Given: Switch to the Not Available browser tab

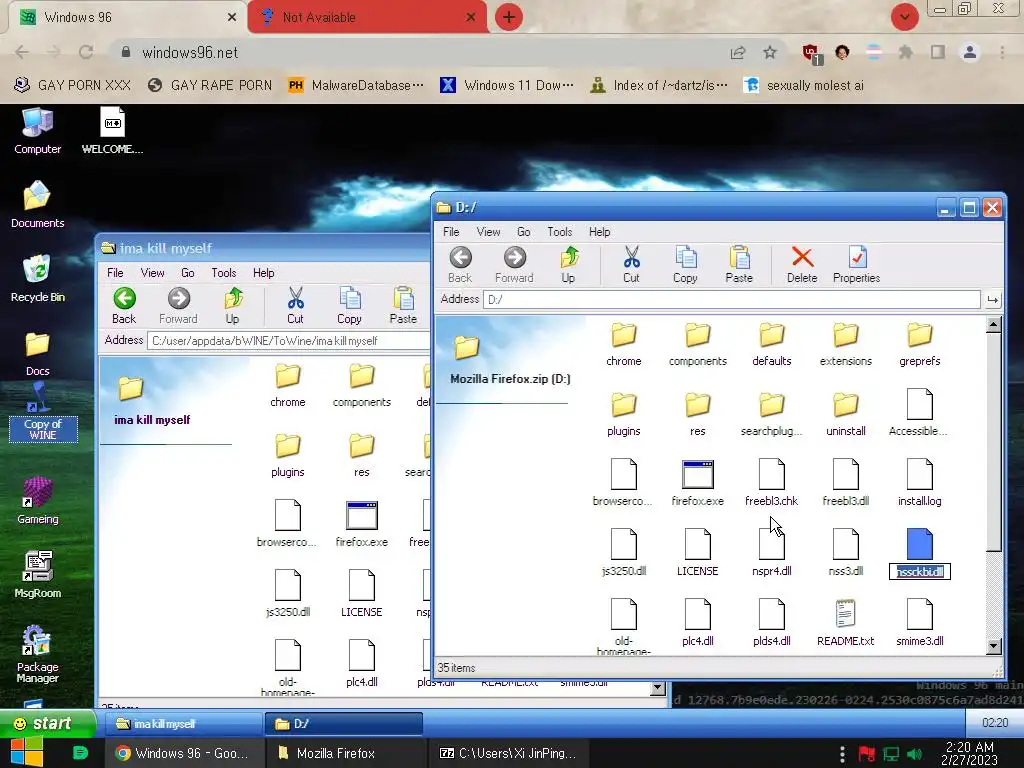Looking at the screenshot, I should click(366, 18).
